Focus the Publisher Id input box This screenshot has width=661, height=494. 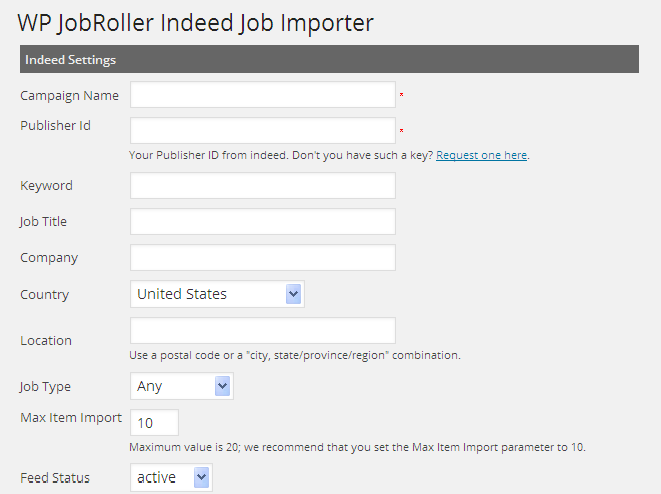(263, 131)
